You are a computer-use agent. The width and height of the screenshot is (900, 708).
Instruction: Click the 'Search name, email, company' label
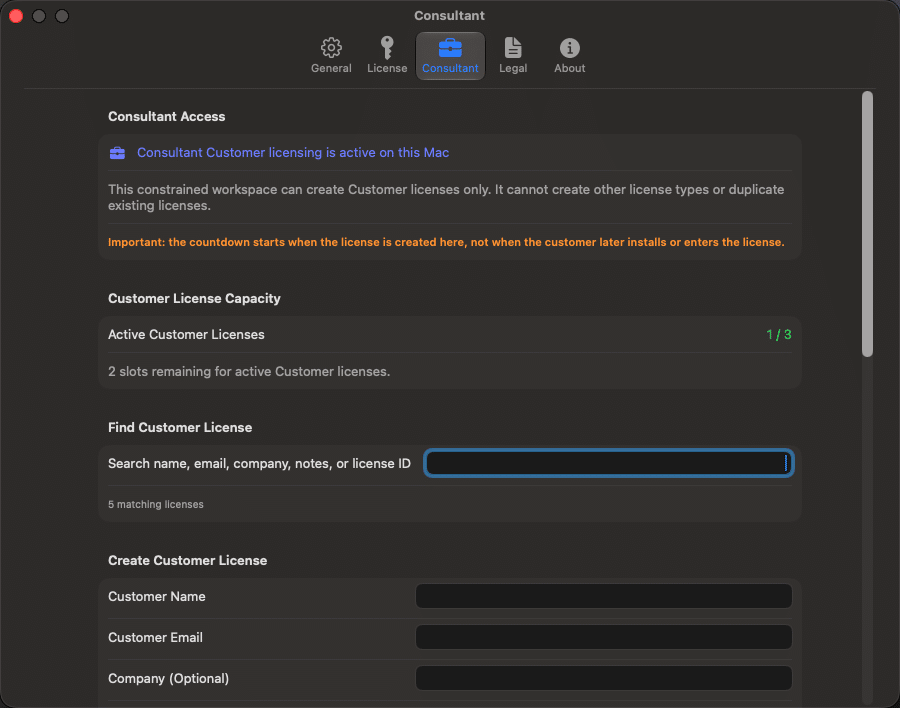point(259,463)
